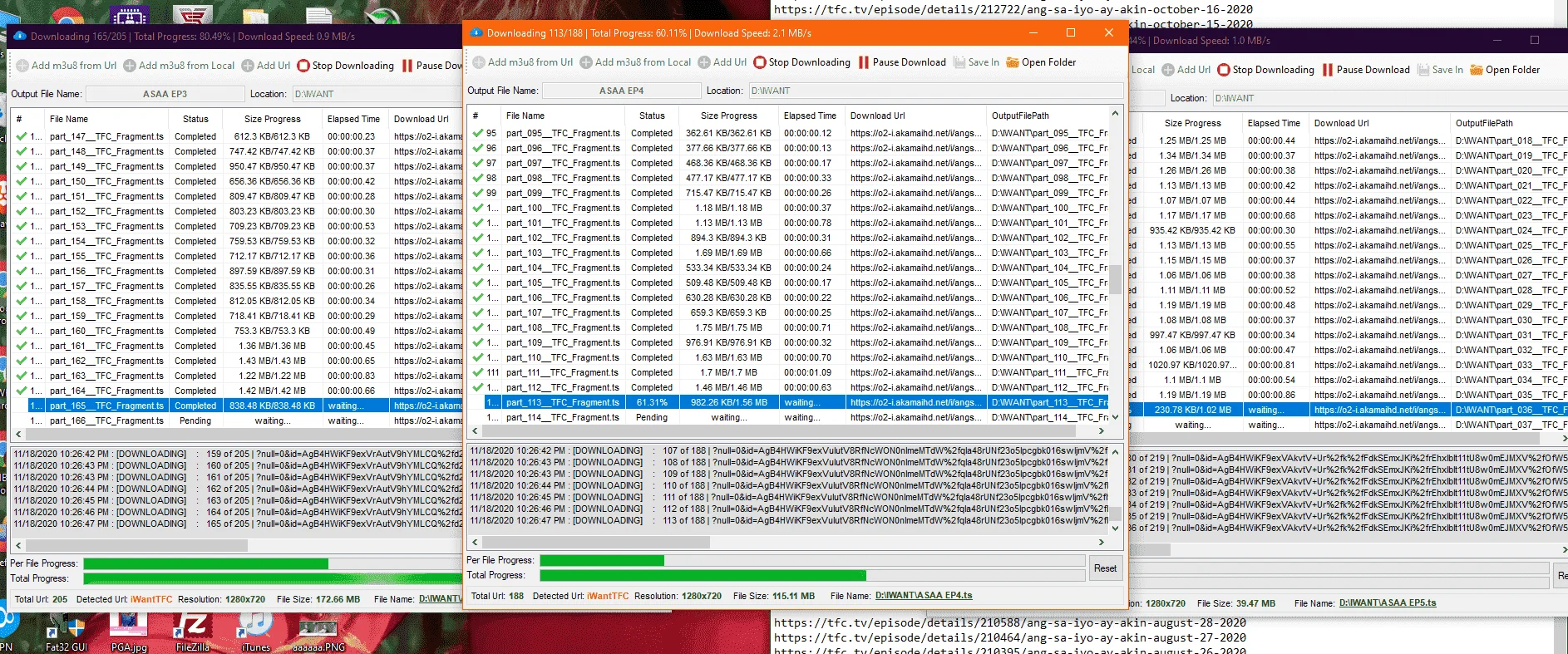Click Add Url in ASAA EP4 window
The image size is (1568, 654).
point(722,62)
